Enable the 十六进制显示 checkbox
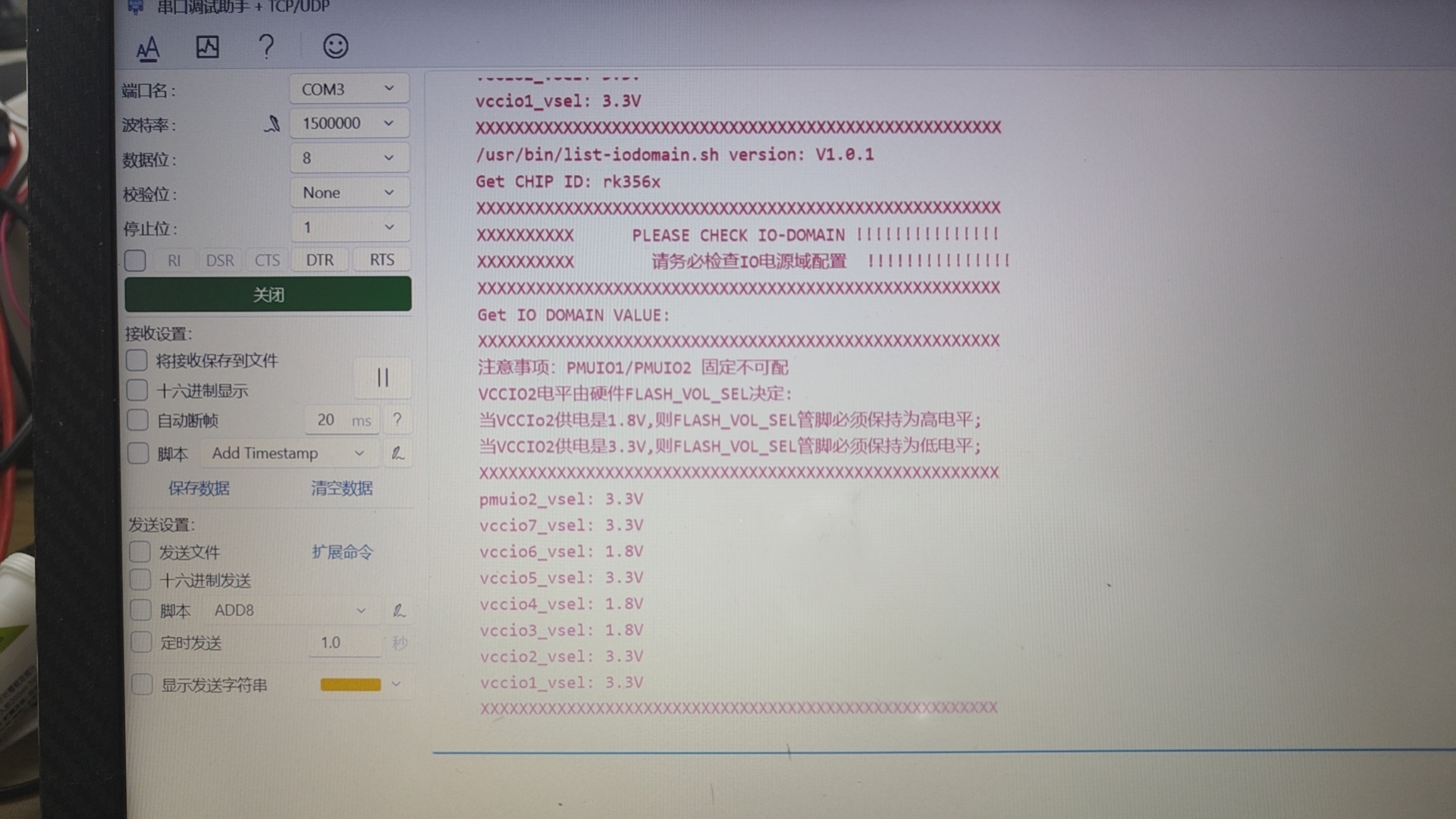 pos(137,390)
